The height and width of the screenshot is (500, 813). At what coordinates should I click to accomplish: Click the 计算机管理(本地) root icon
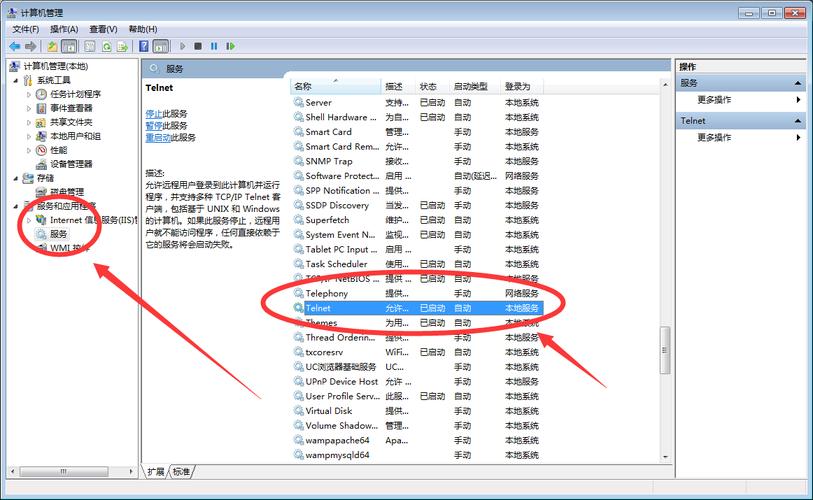15,66
